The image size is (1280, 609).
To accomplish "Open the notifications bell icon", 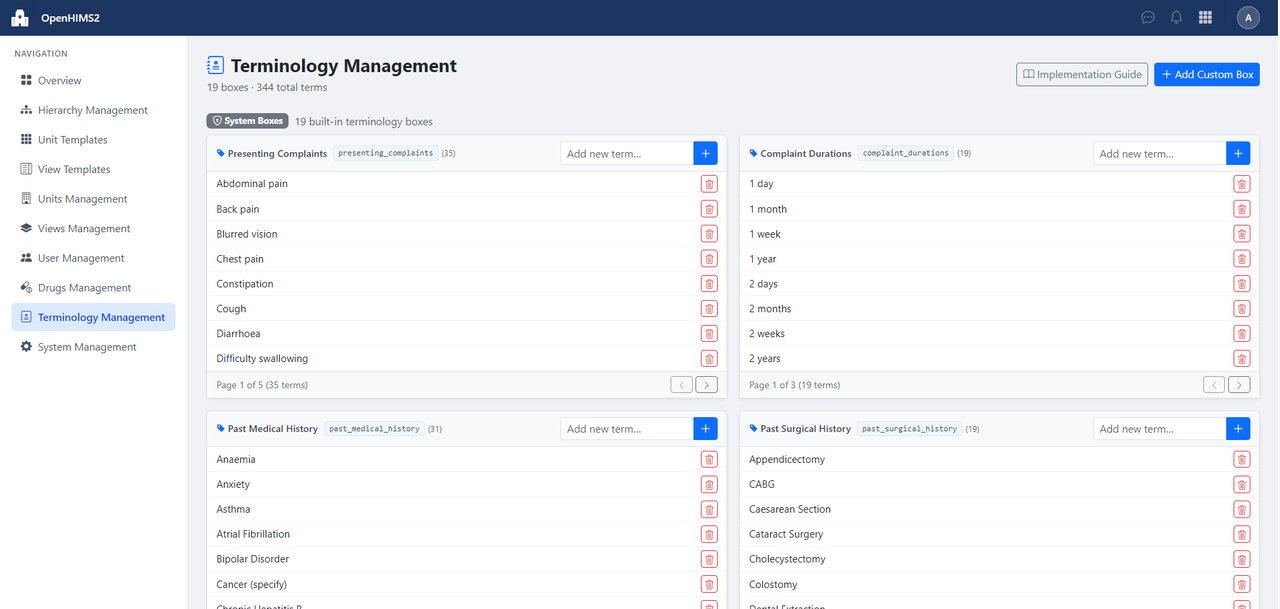I will tap(1176, 17).
